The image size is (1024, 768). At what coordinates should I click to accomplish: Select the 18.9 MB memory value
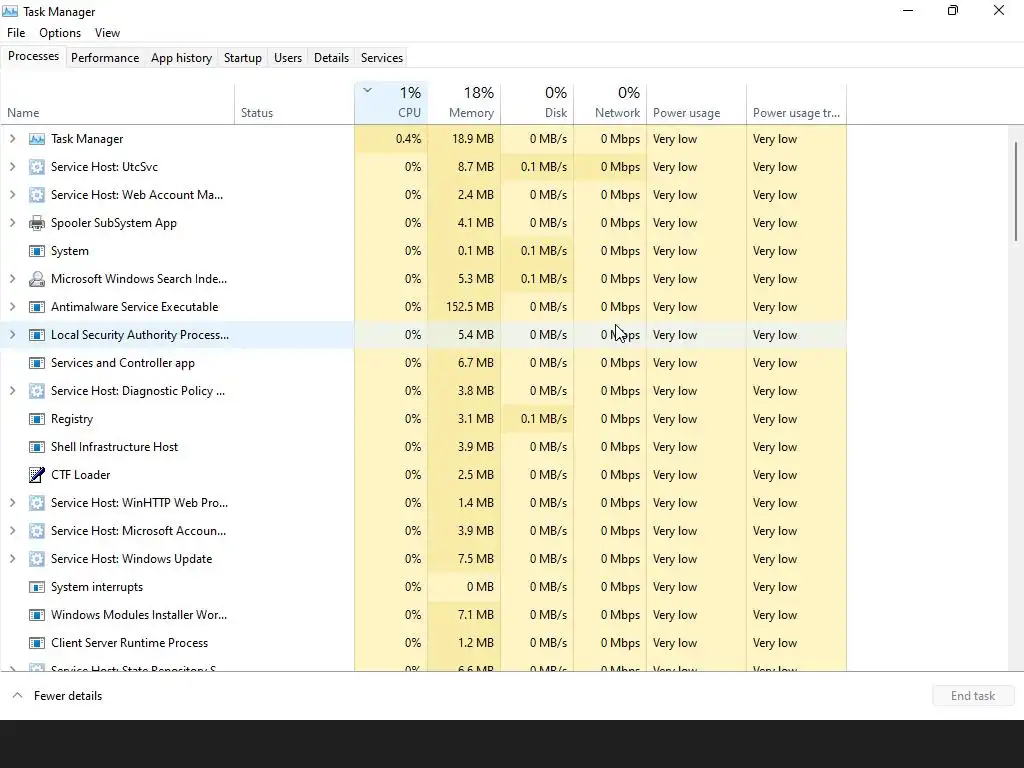click(x=473, y=139)
